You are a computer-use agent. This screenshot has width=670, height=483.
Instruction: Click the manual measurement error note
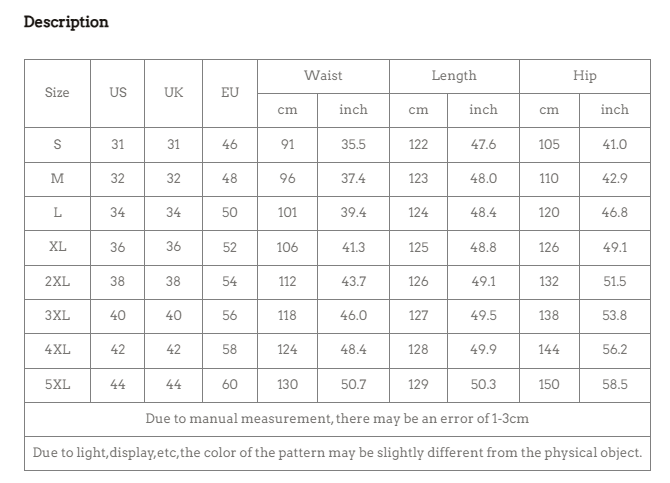337,418
